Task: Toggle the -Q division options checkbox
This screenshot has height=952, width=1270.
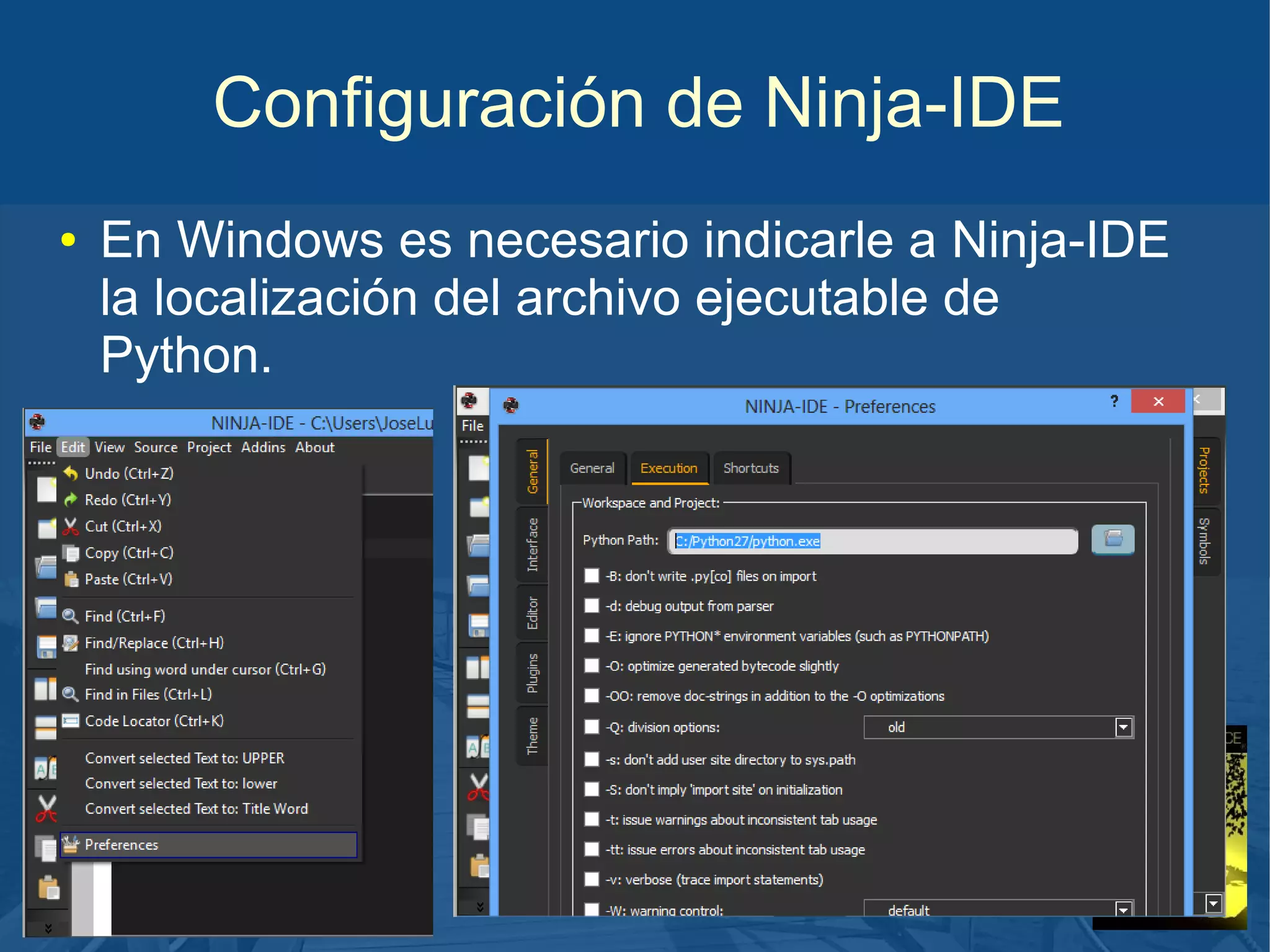Action: 592,727
